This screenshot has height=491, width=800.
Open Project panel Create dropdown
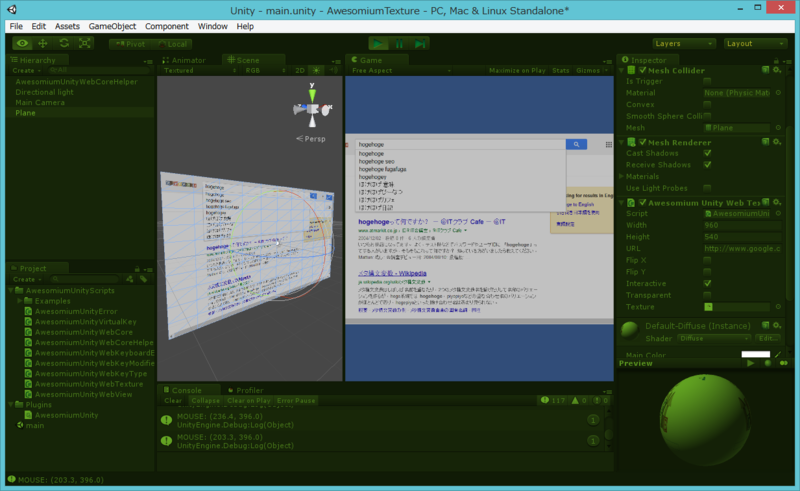pyautogui.click(x=27, y=279)
